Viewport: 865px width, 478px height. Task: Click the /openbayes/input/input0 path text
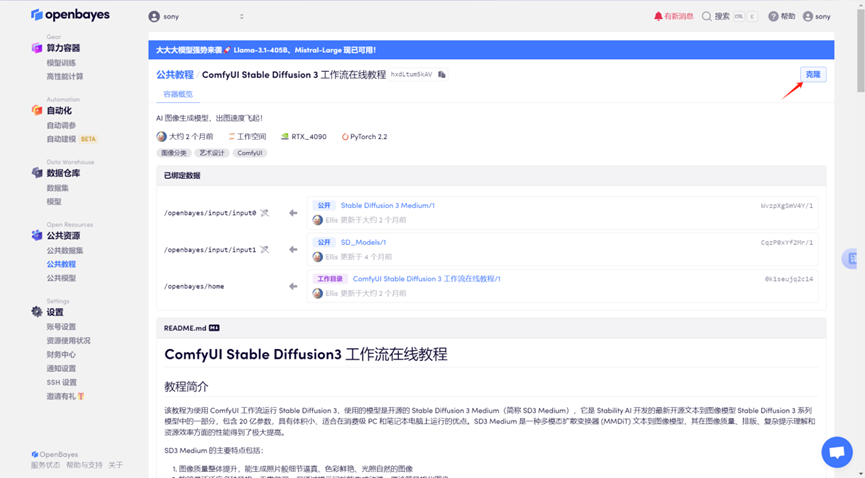coord(210,213)
